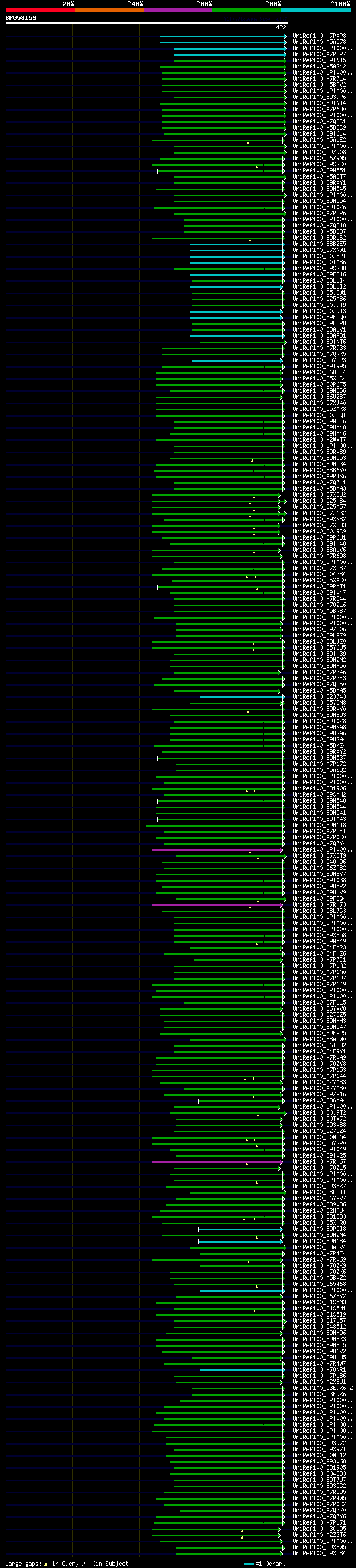Click on the UniRef100_Q0J9T3 entry
The height and width of the screenshot is (1568, 356).
319,311
